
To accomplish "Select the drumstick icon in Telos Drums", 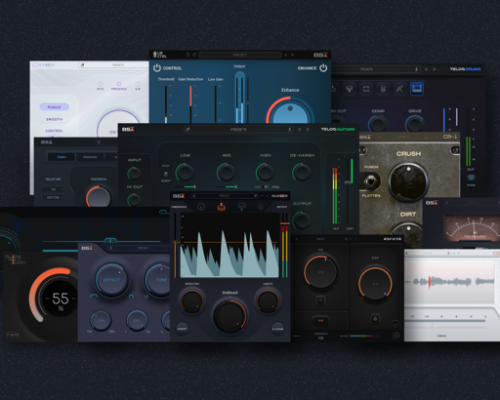I will click(x=399, y=89).
